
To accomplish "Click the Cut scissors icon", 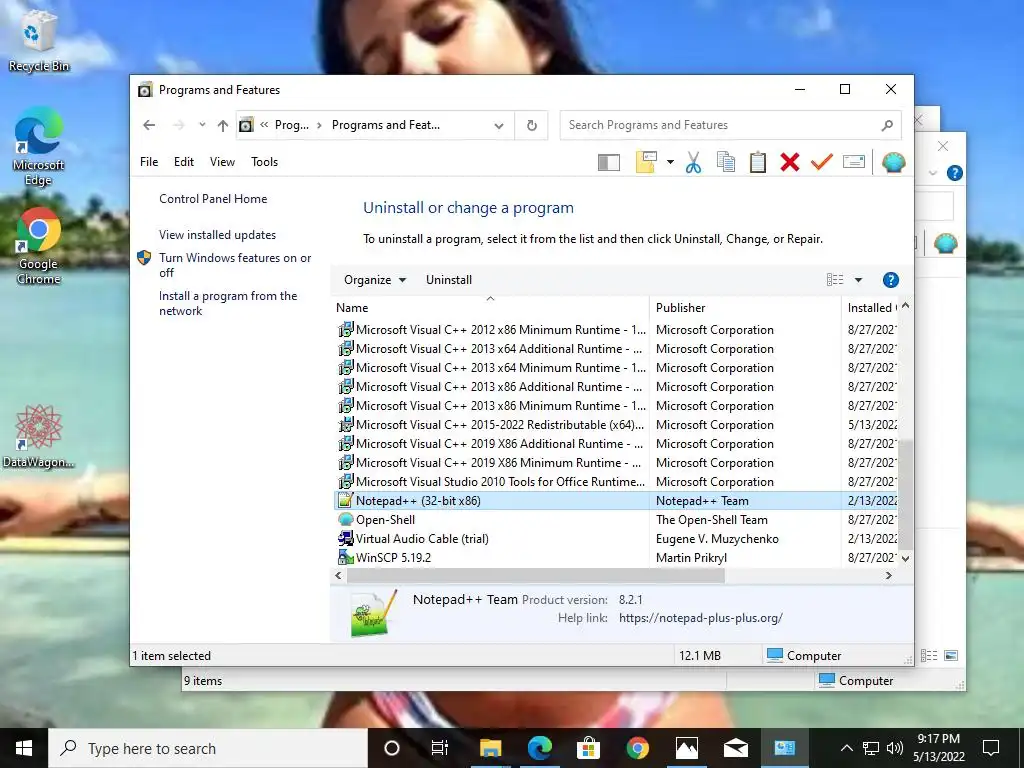I will pyautogui.click(x=693, y=162).
